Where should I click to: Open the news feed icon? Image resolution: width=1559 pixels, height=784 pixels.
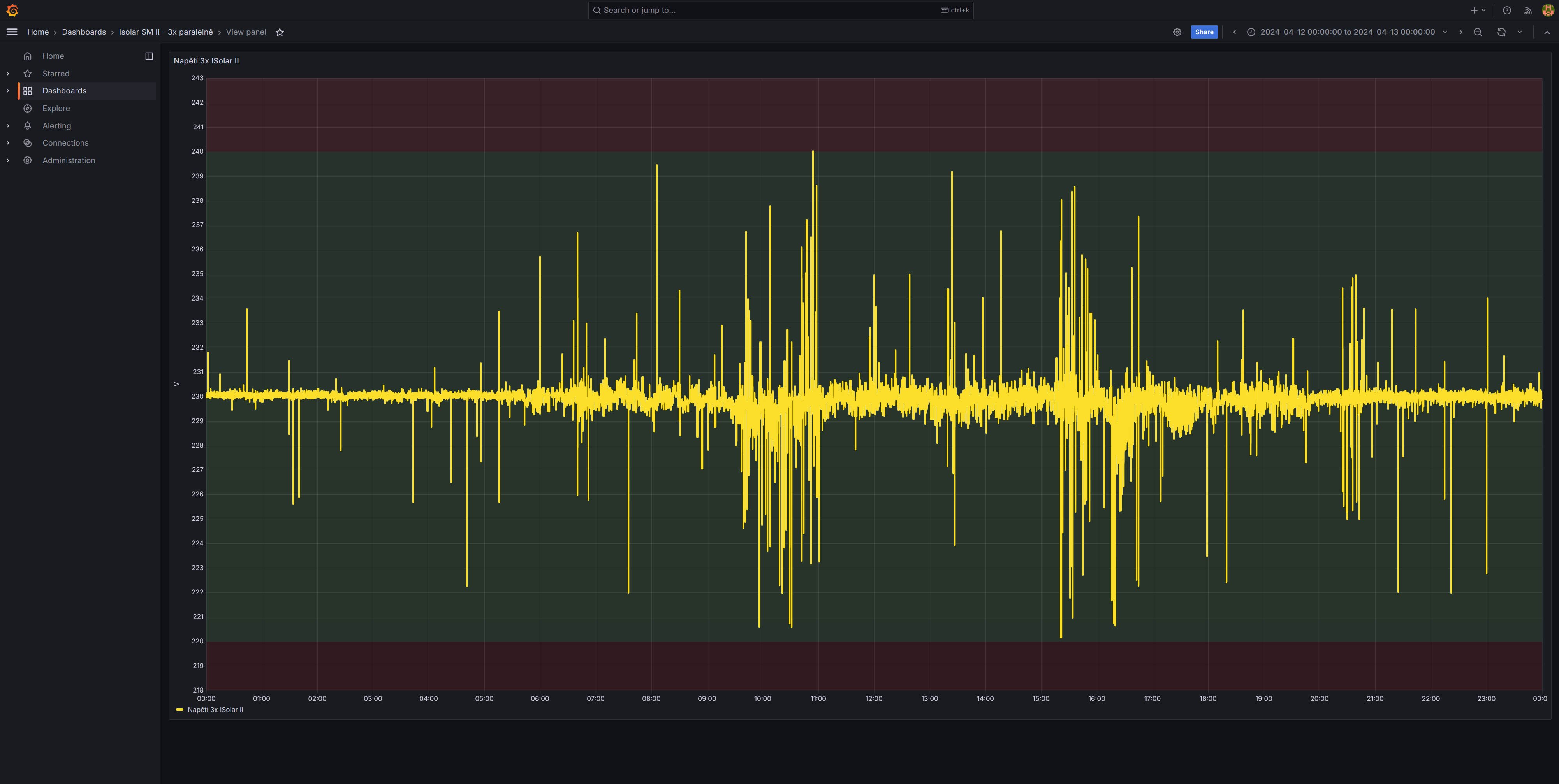click(1527, 10)
